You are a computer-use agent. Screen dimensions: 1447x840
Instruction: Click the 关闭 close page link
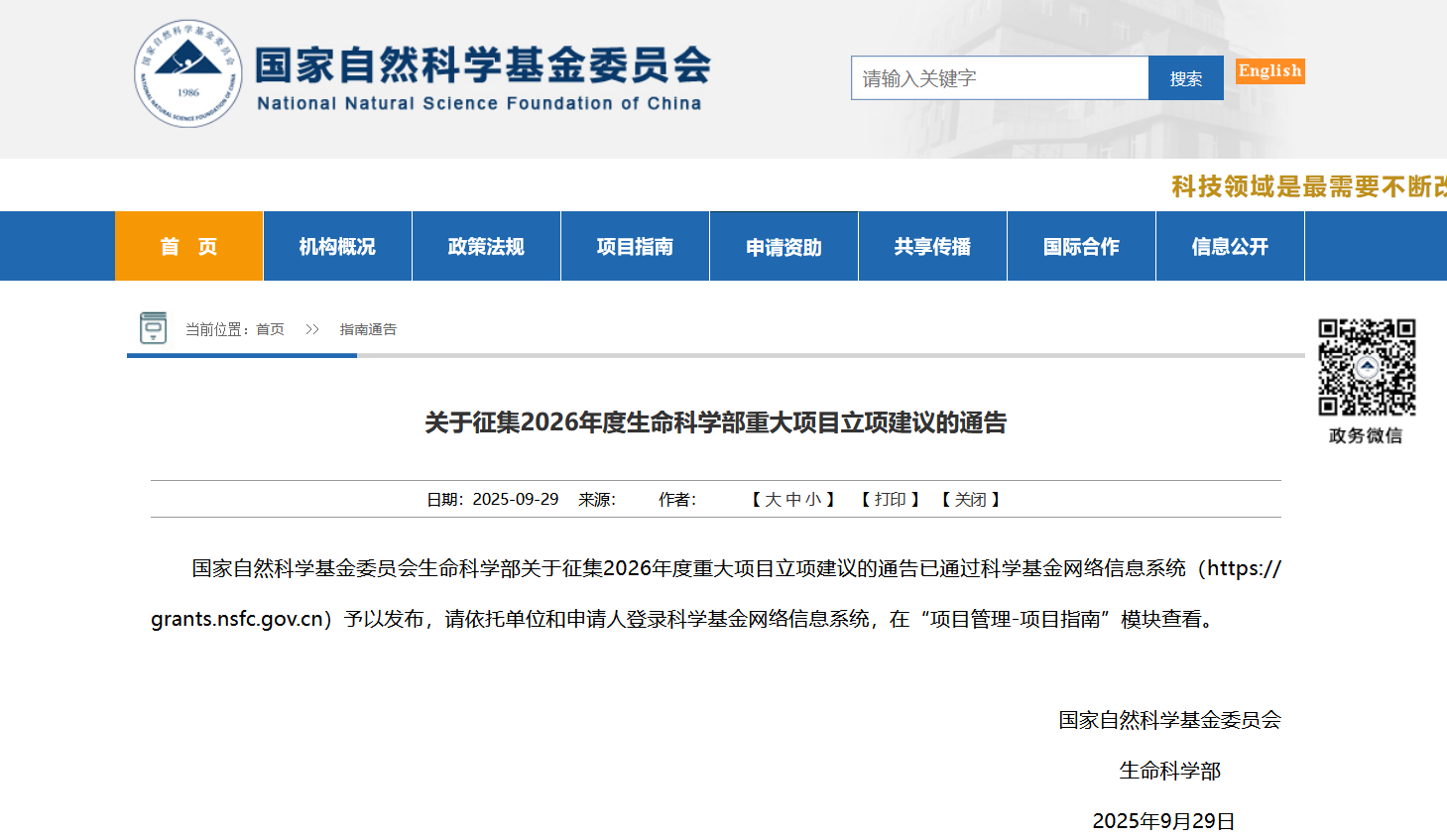pos(970,500)
